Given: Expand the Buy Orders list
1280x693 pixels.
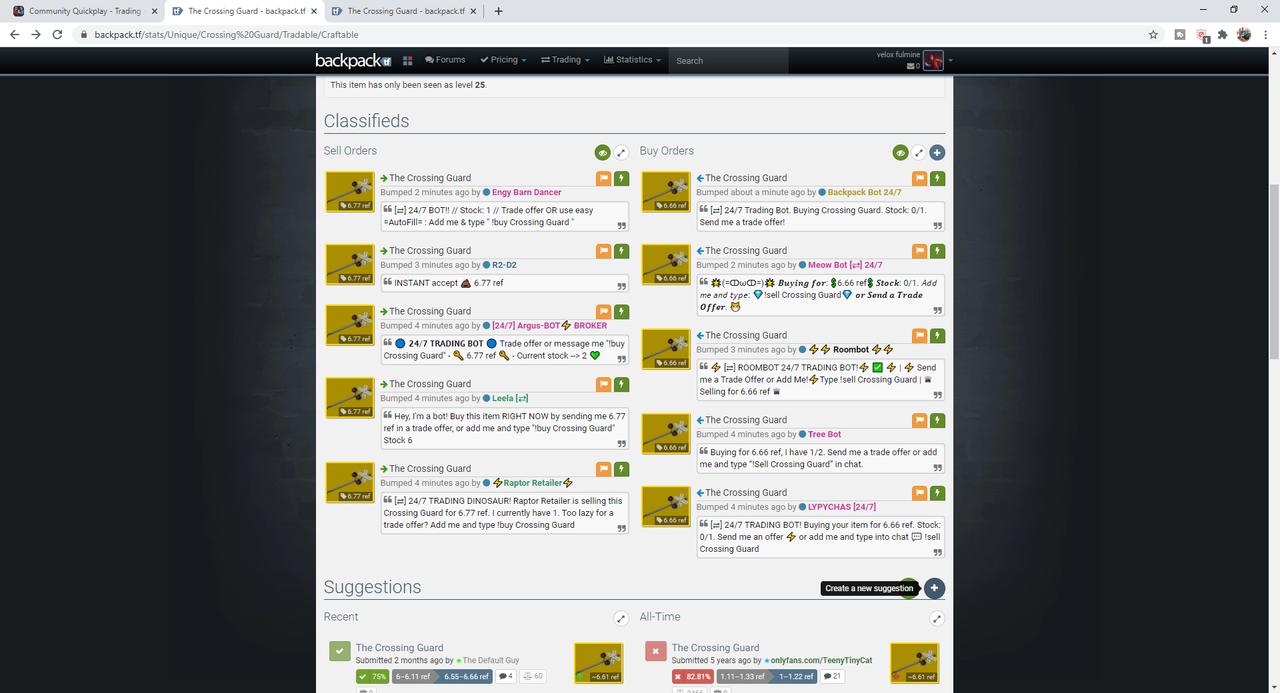Looking at the screenshot, I should 918,153.
